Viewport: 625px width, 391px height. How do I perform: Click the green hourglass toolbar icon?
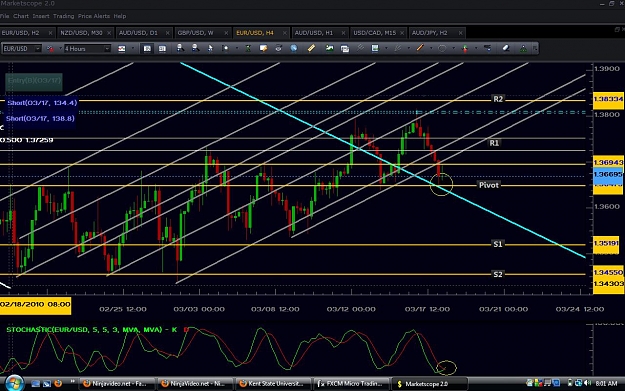pos(248,48)
